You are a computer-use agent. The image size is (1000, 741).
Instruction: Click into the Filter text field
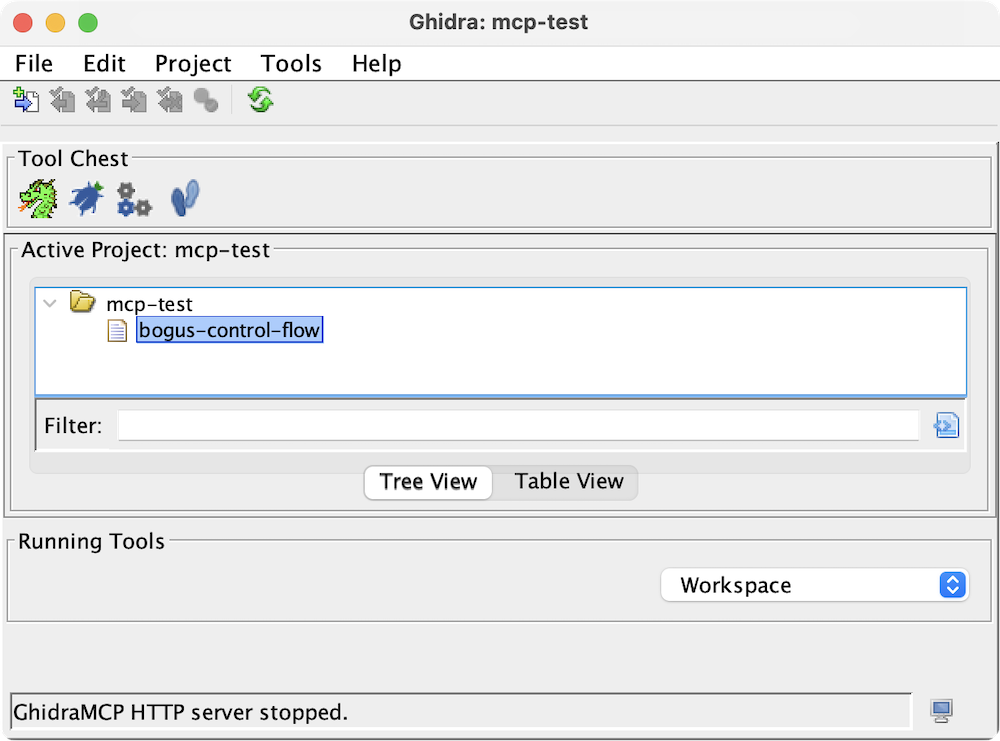pyautogui.click(x=518, y=426)
